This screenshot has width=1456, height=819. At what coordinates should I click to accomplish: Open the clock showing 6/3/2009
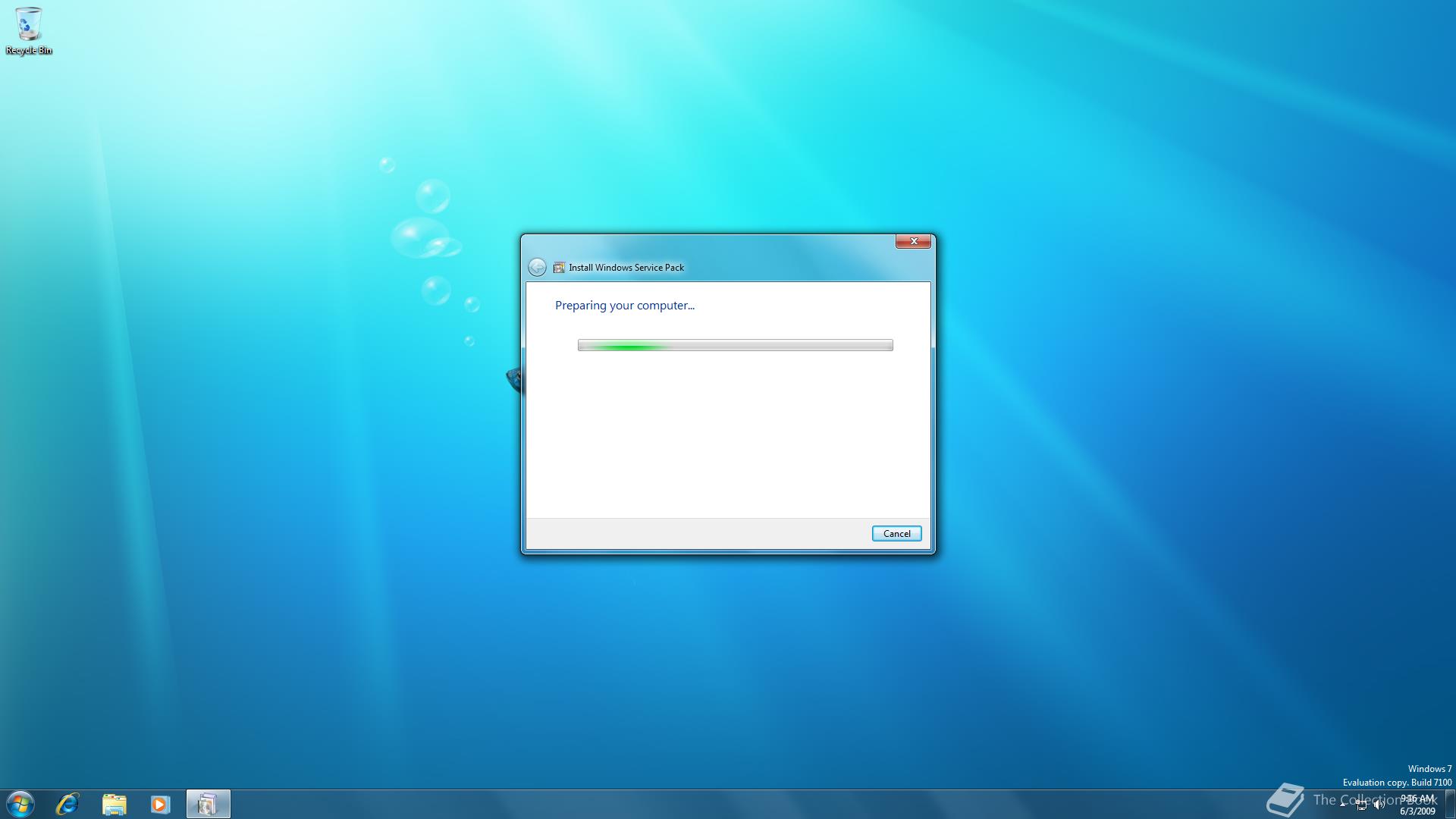(x=1417, y=805)
